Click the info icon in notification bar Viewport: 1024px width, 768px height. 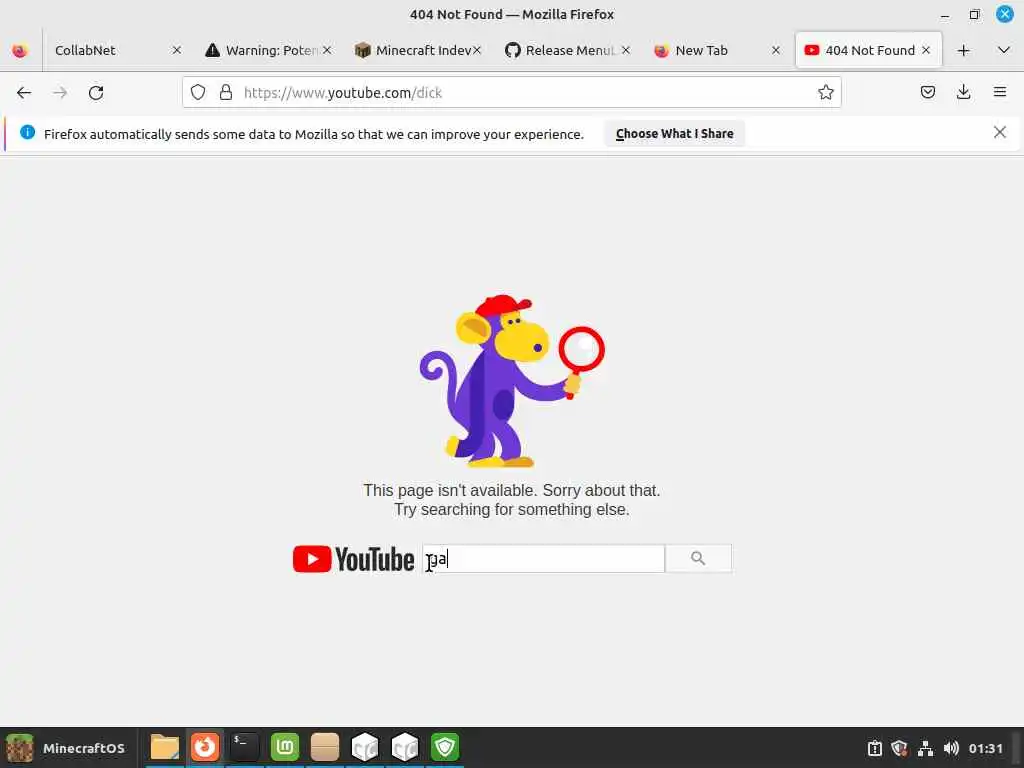pos(27,133)
